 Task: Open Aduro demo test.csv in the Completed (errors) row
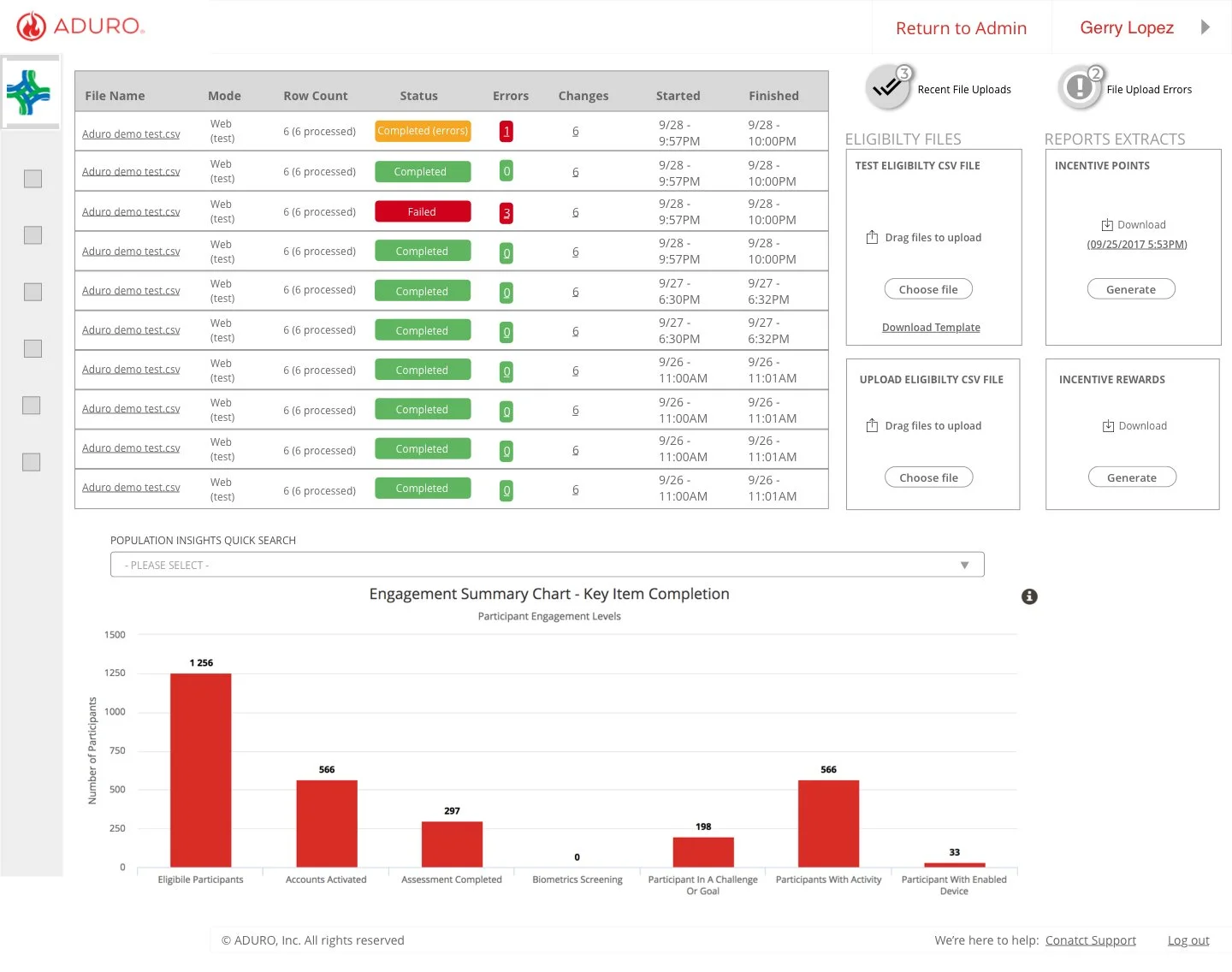pos(131,134)
